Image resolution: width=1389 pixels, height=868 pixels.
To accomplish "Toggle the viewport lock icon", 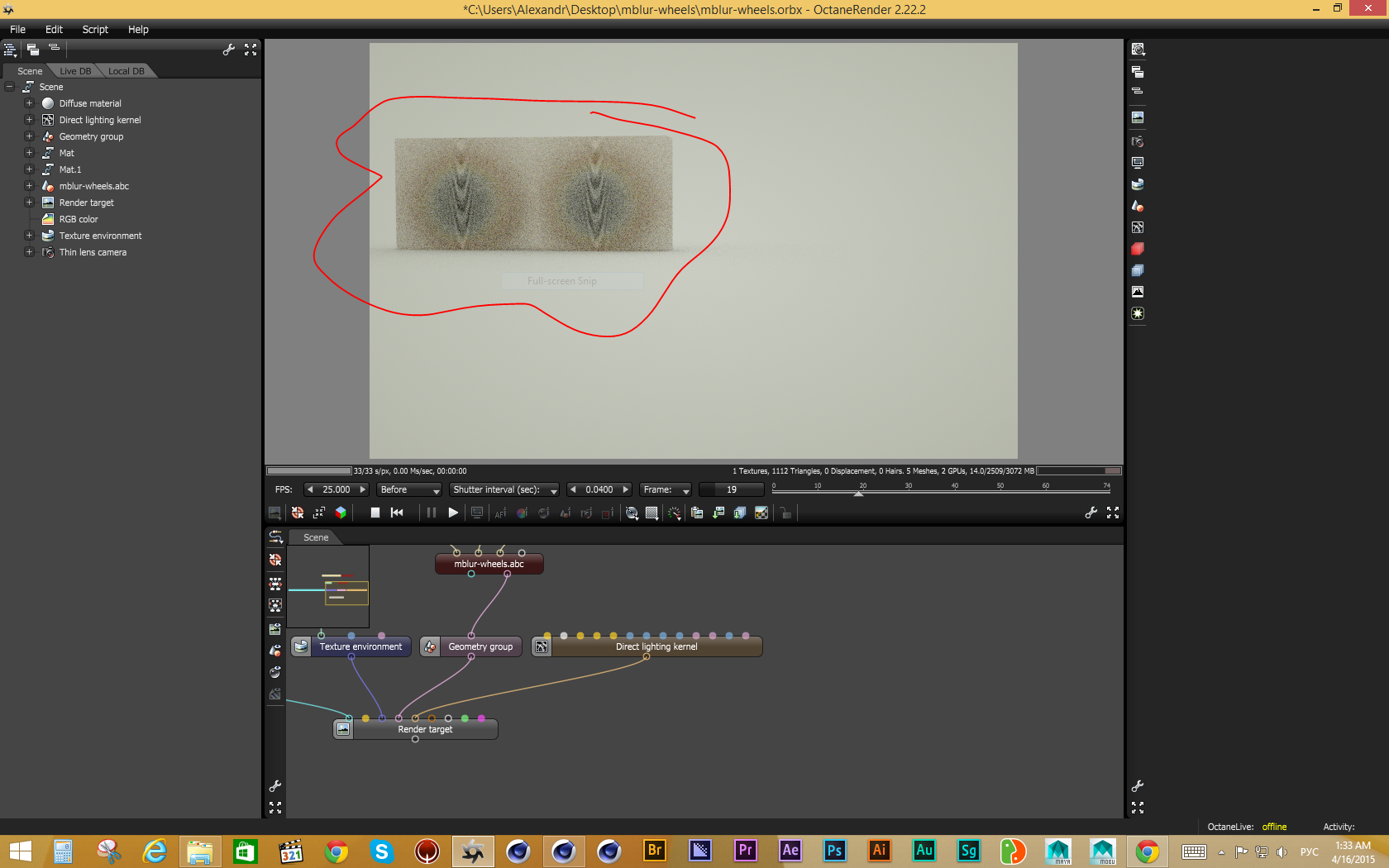I will (x=785, y=513).
